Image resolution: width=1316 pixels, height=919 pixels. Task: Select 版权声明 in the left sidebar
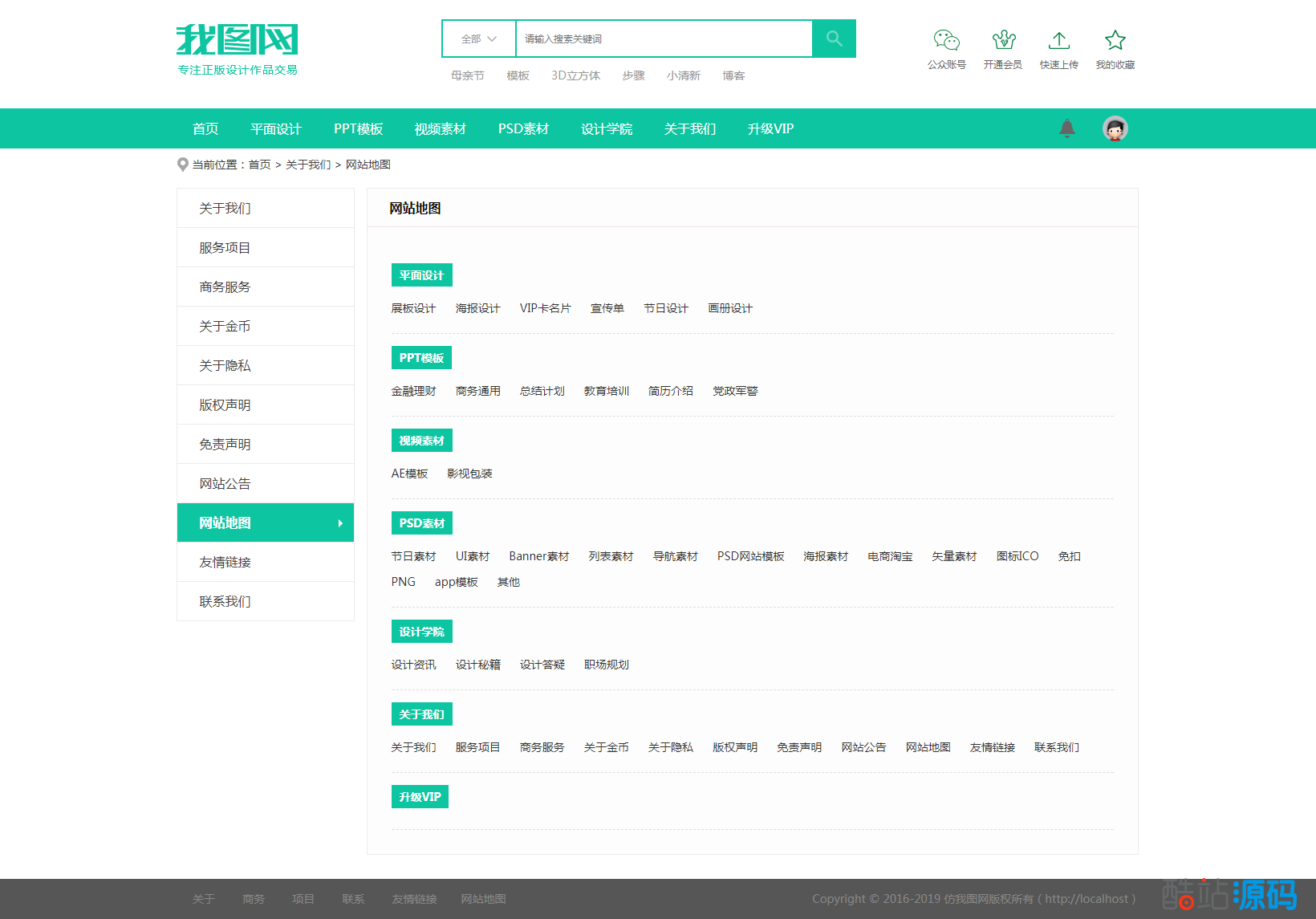[225, 405]
